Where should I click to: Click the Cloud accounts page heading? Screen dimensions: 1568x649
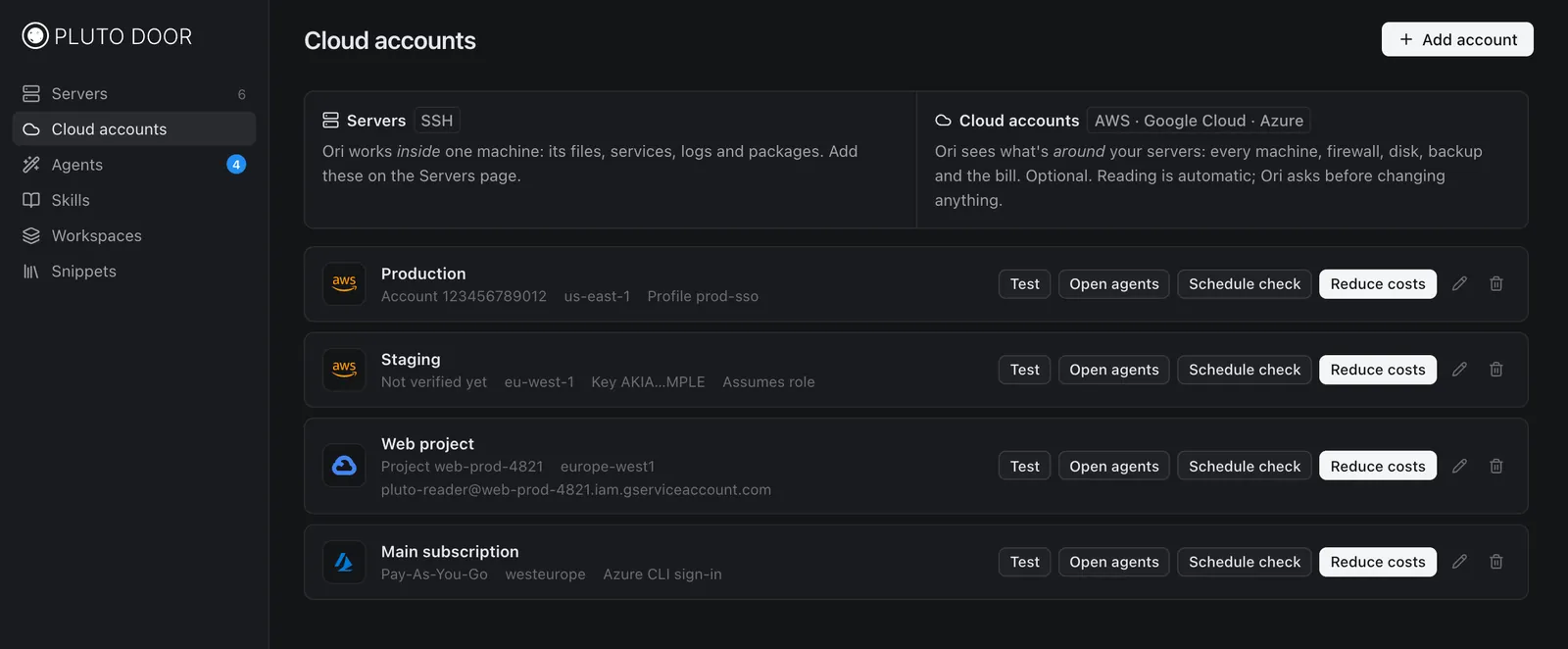[390, 40]
